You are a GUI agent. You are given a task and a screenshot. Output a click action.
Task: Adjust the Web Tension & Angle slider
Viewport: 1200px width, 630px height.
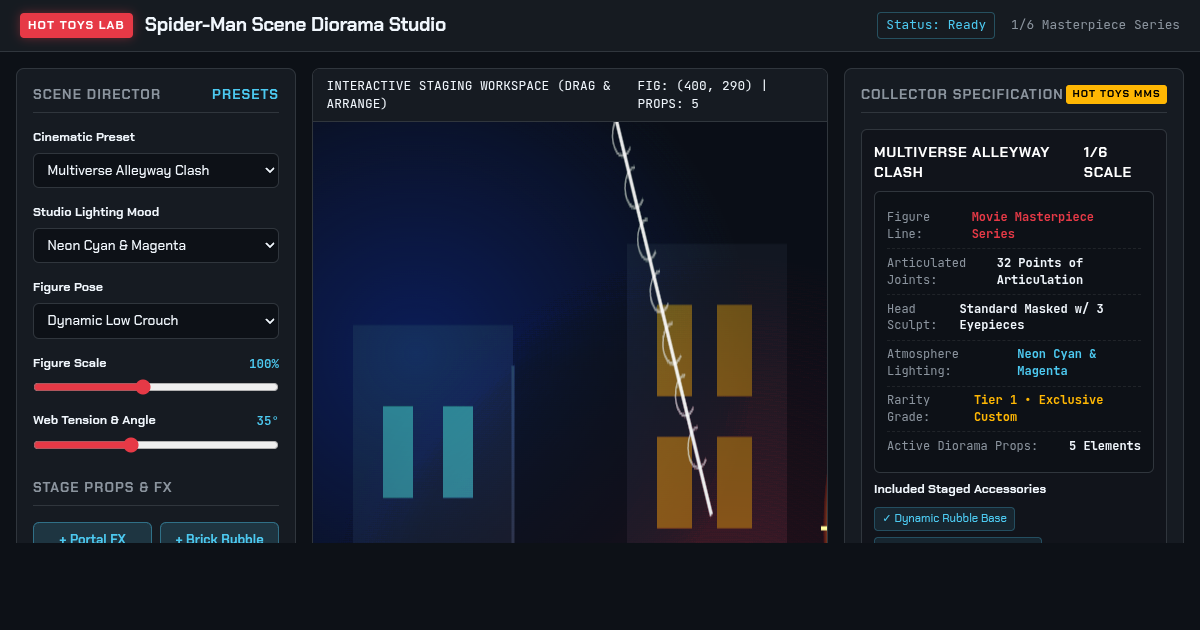point(156,445)
